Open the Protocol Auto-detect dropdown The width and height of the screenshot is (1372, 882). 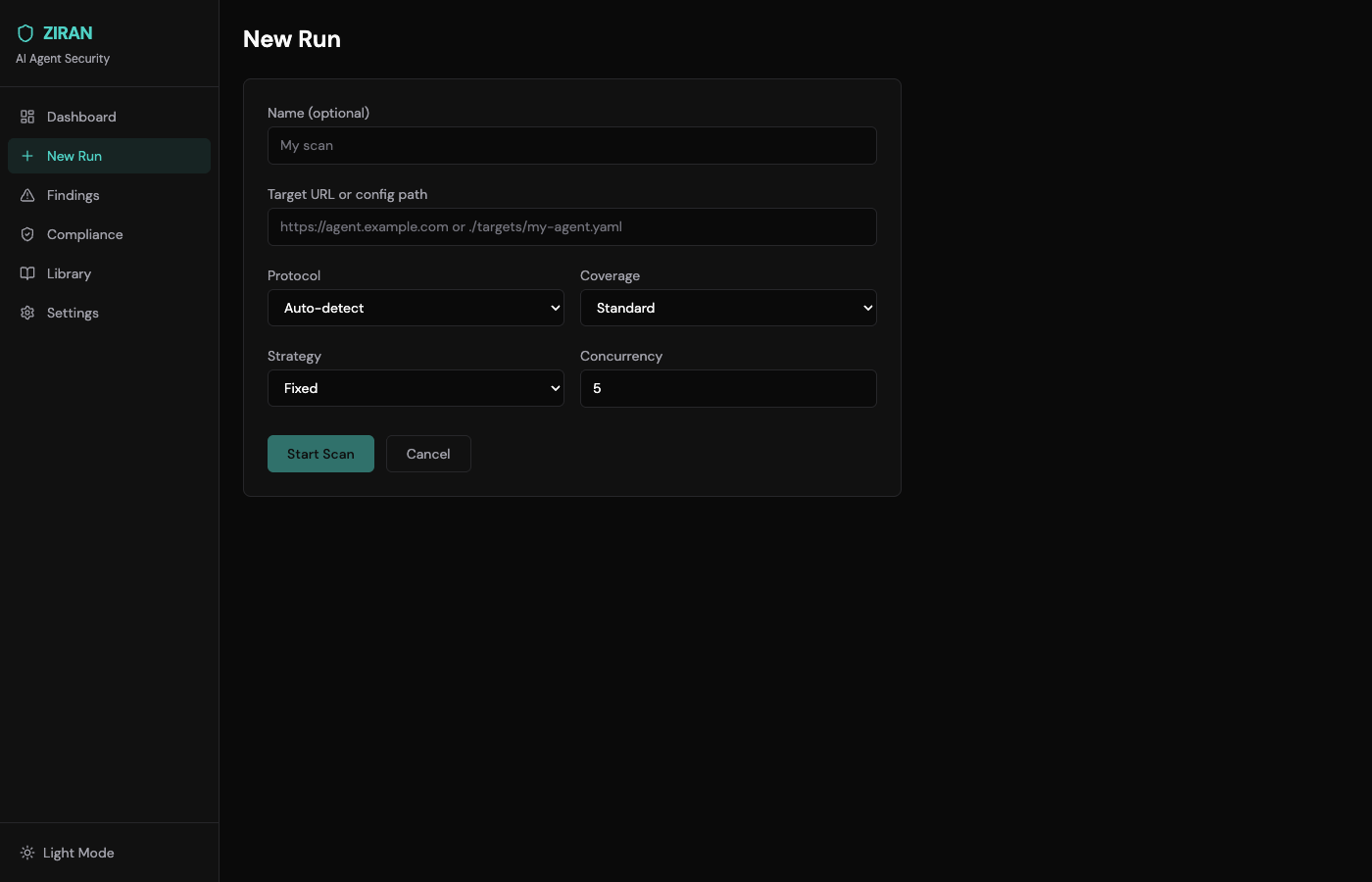[416, 308]
